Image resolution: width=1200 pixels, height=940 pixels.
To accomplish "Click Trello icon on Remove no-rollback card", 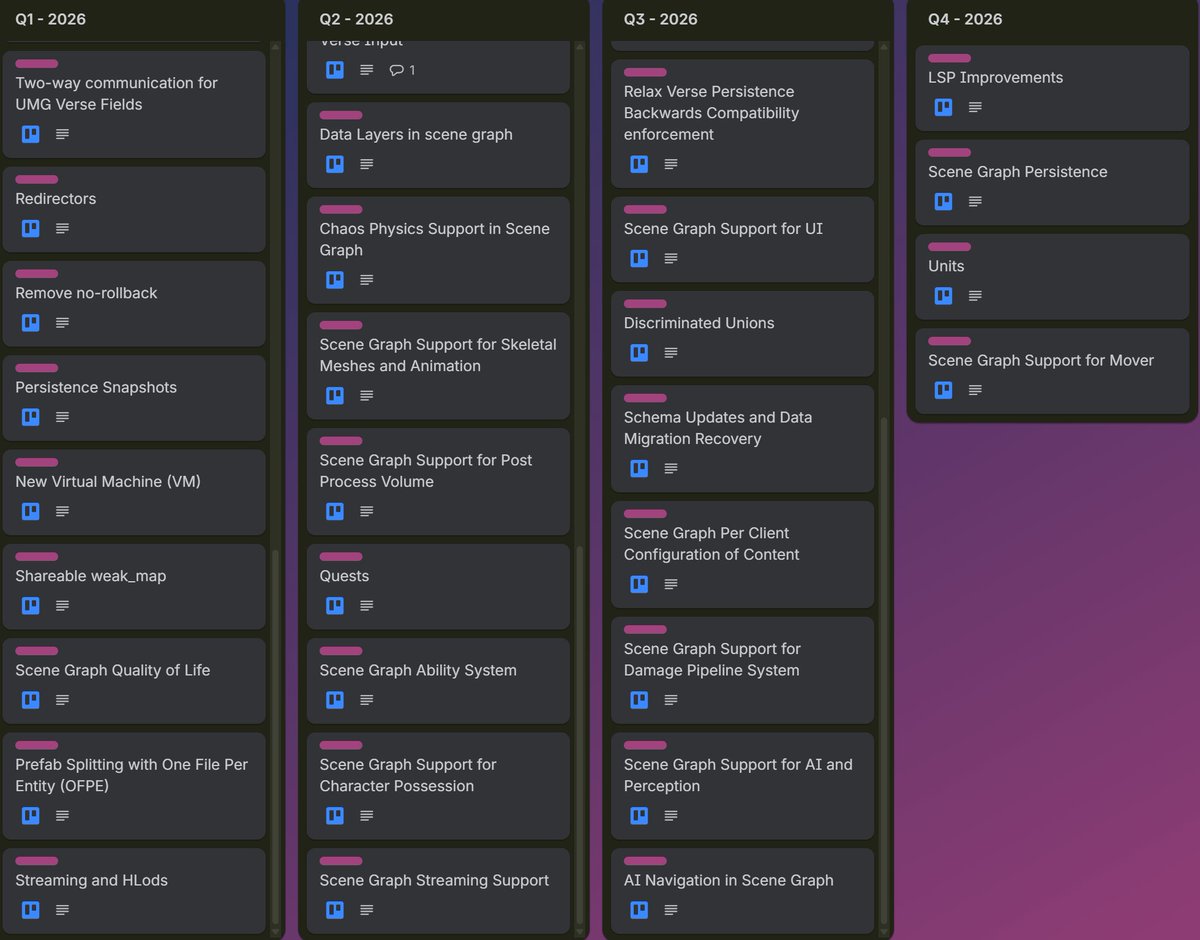I will point(31,323).
